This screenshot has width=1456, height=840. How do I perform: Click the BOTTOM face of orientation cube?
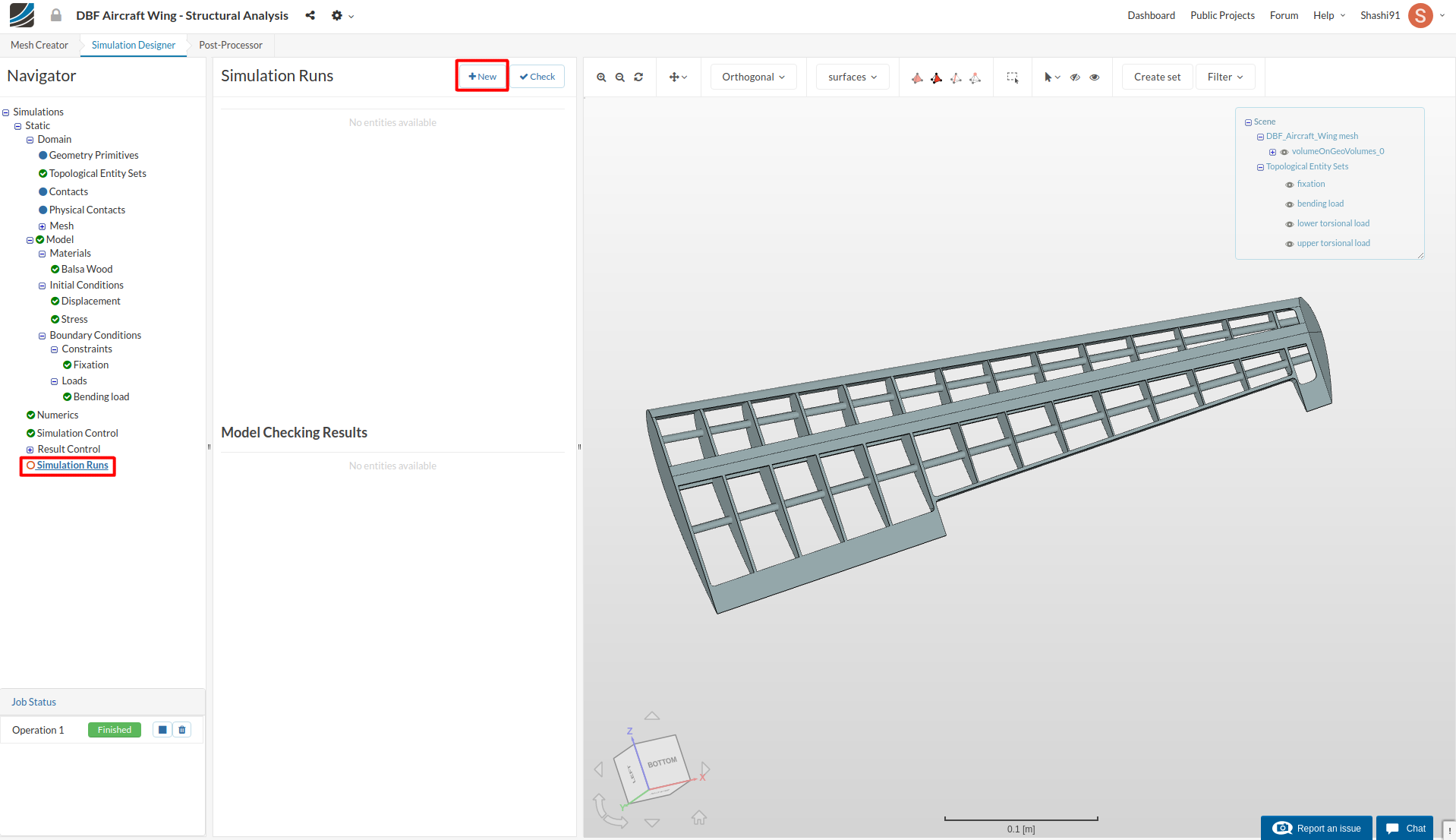[x=663, y=761]
